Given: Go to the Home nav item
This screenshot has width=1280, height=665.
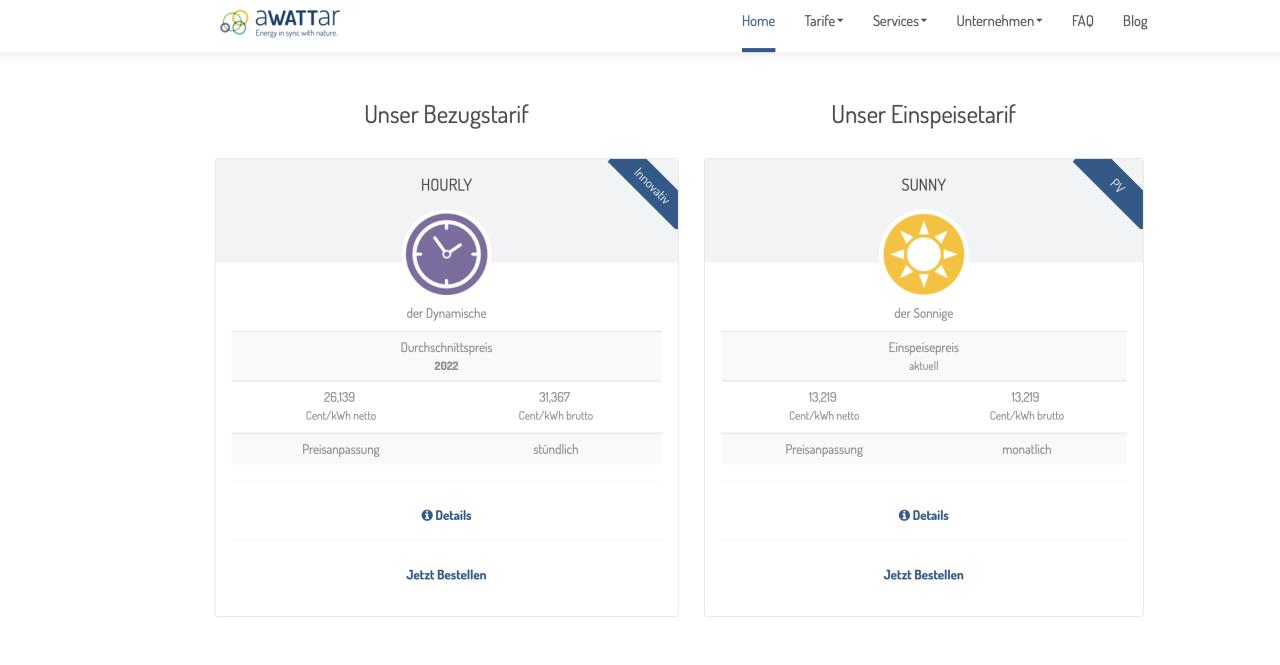Looking at the screenshot, I should [758, 21].
